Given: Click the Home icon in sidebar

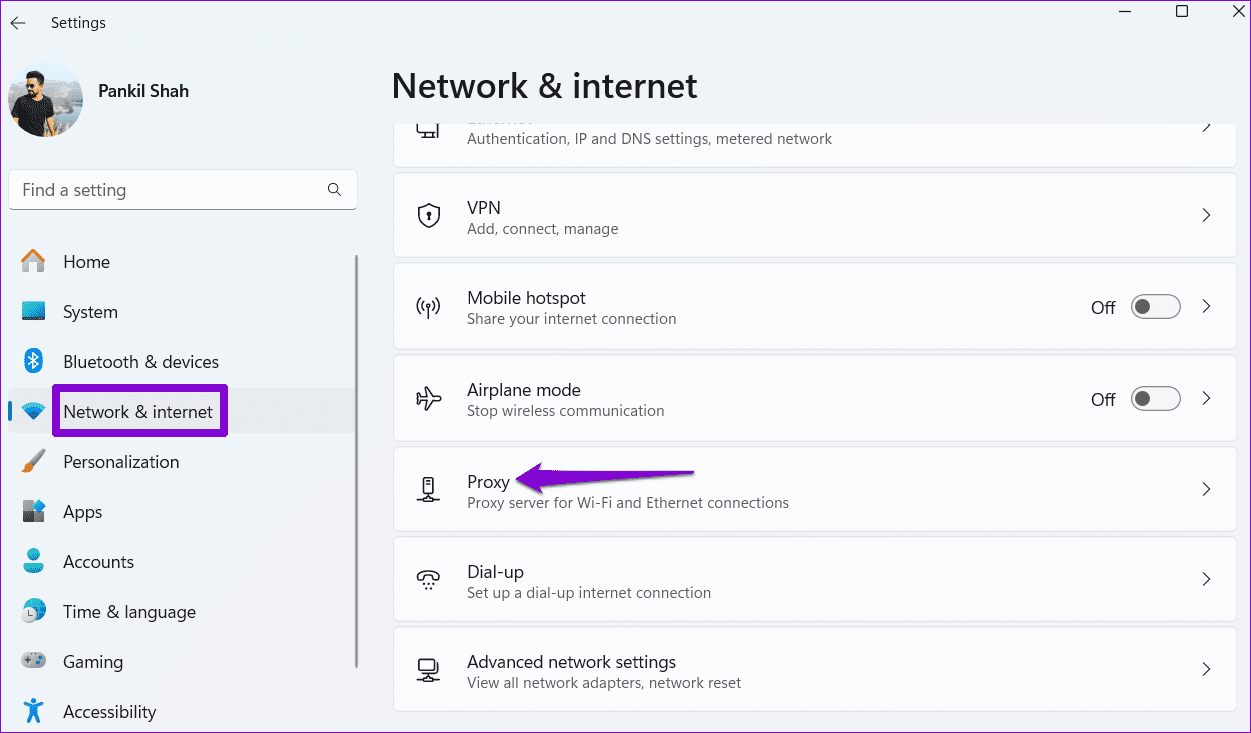Looking at the screenshot, I should click(34, 262).
